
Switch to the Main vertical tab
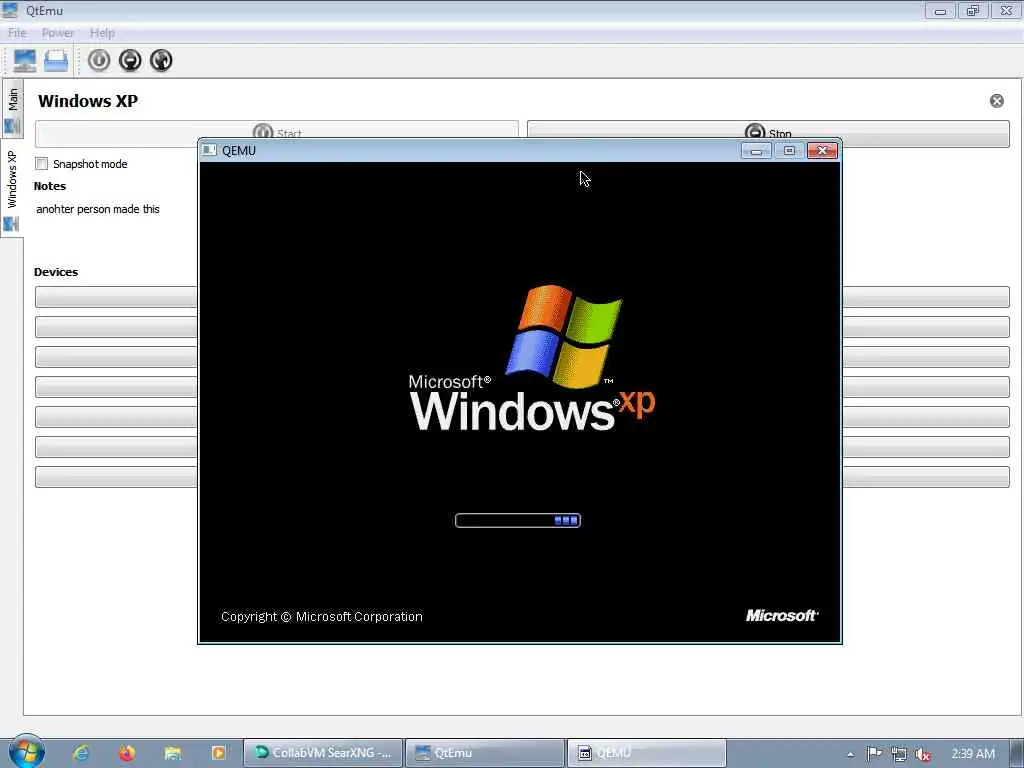[x=12, y=109]
